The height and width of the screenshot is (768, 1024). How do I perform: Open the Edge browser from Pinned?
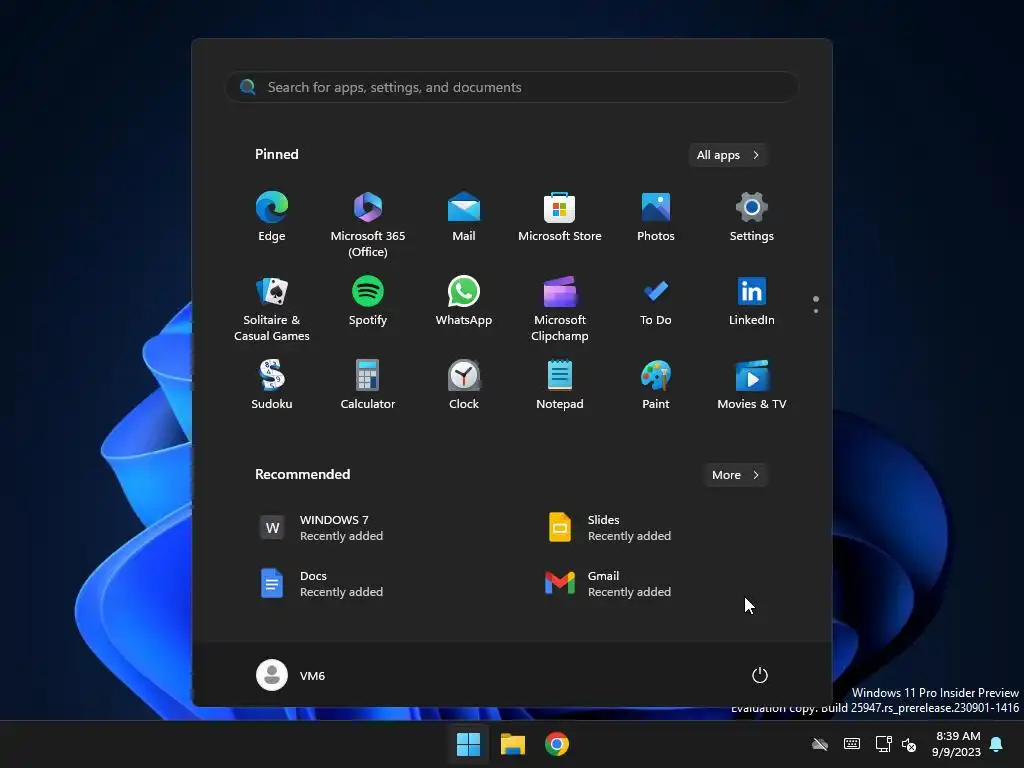(272, 218)
